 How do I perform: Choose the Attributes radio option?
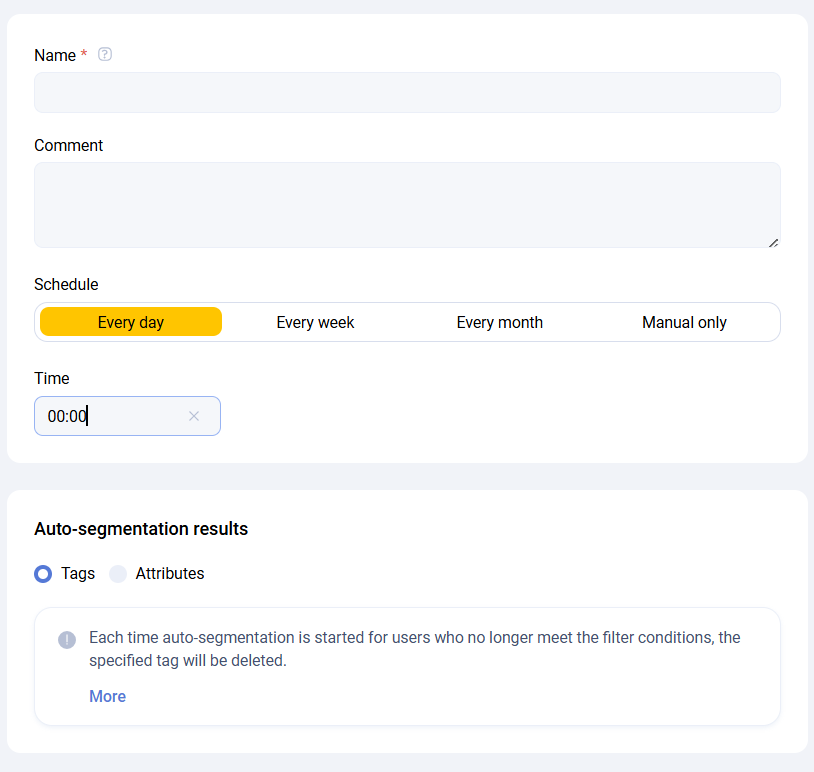(x=118, y=574)
